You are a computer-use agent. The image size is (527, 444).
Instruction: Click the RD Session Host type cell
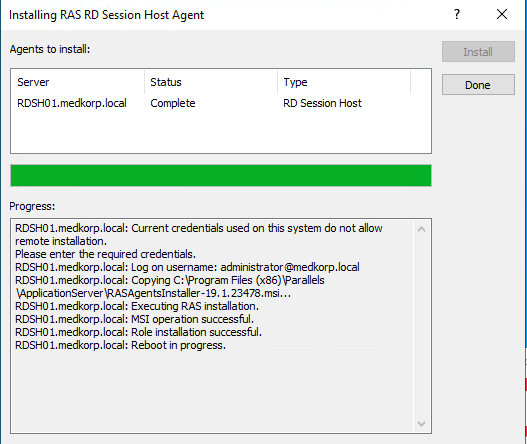[x=322, y=103]
